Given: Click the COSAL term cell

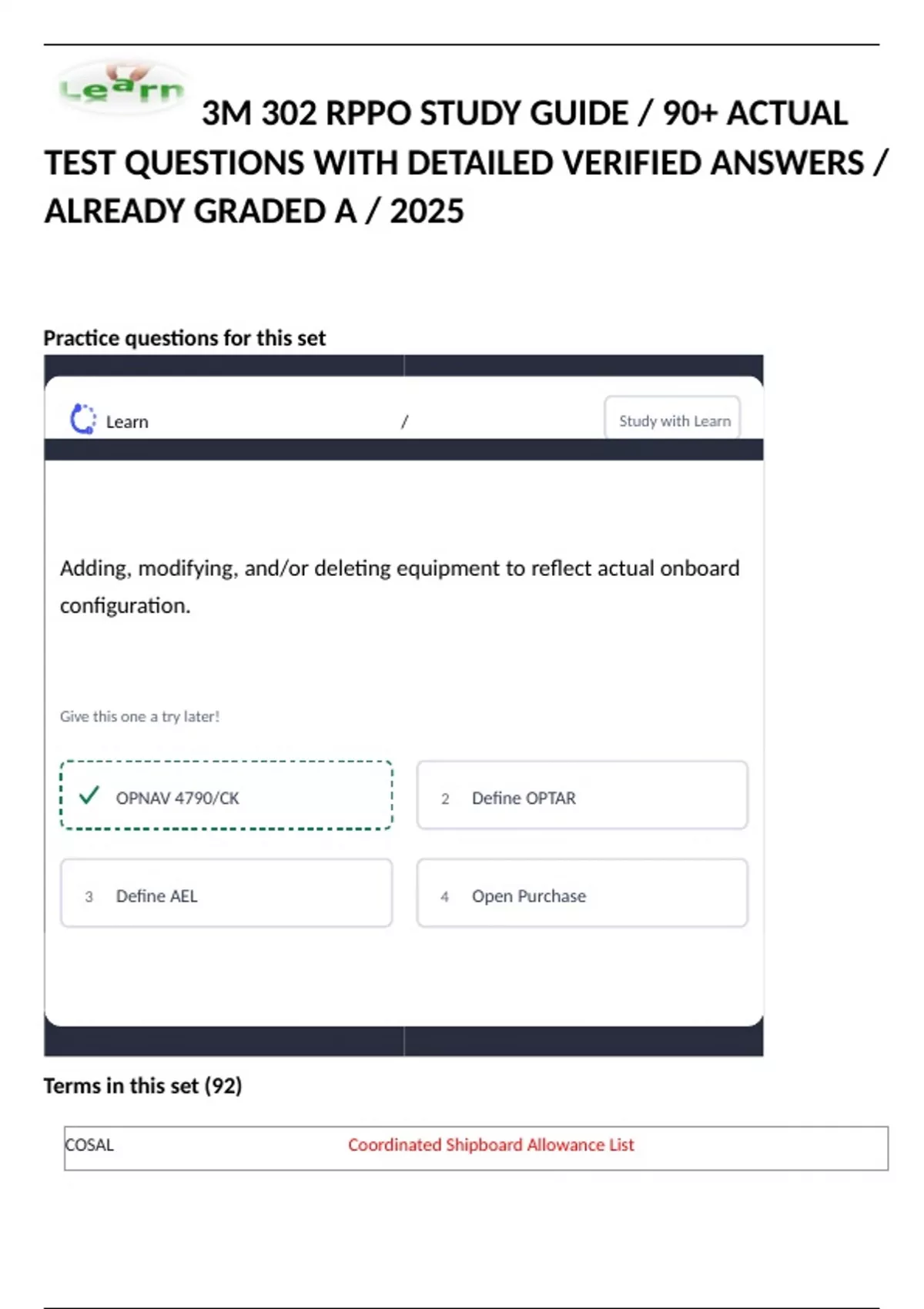Looking at the screenshot, I should [x=89, y=1145].
